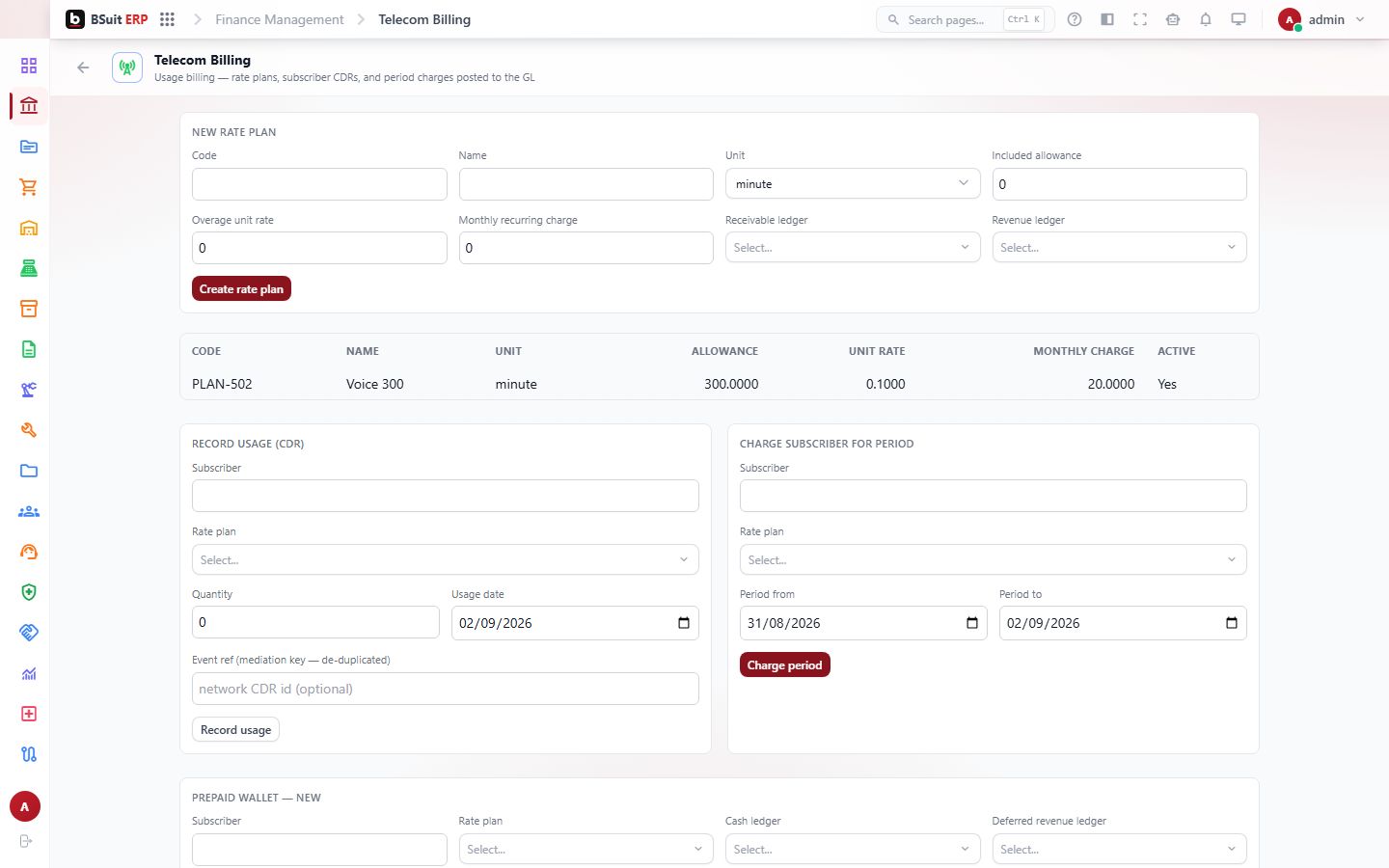This screenshot has width=1389, height=868.
Task: Click the Create rate plan button
Action: tap(241, 289)
